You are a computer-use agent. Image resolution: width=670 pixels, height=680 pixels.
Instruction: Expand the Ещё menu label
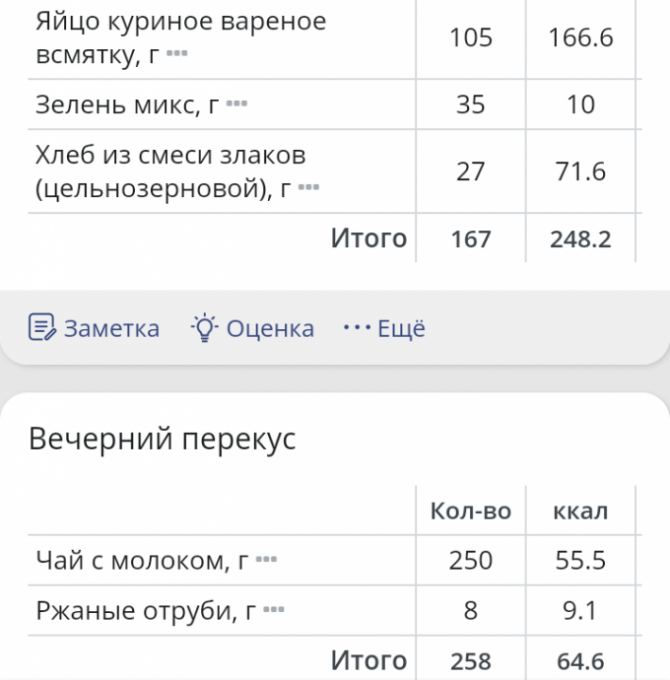click(402, 328)
